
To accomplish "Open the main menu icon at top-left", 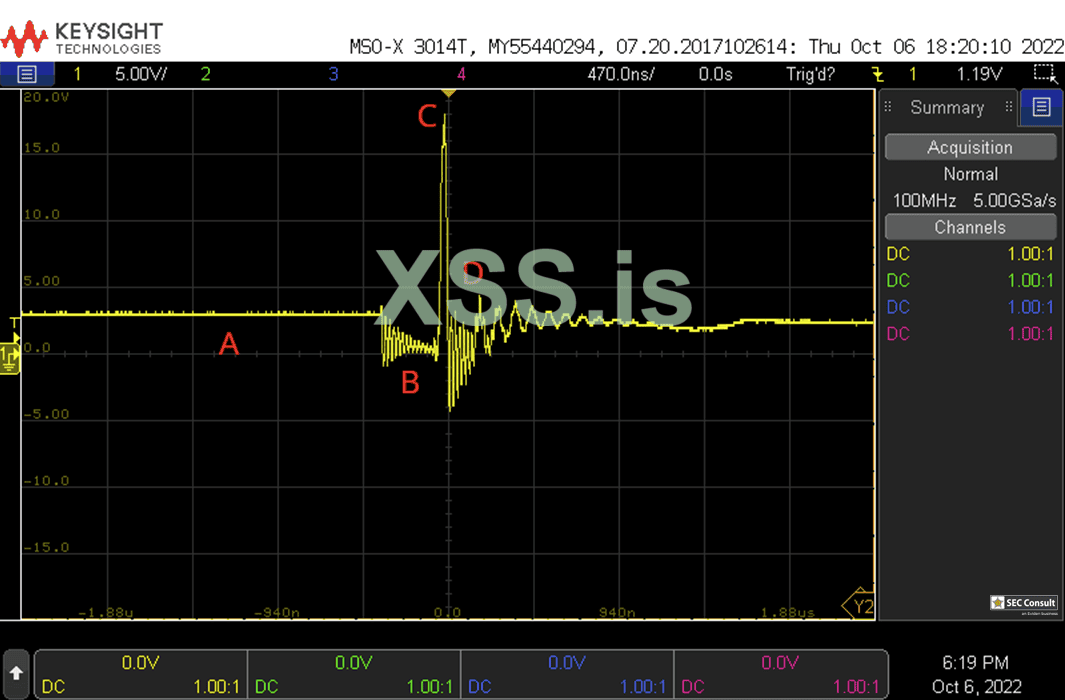I will [26, 74].
